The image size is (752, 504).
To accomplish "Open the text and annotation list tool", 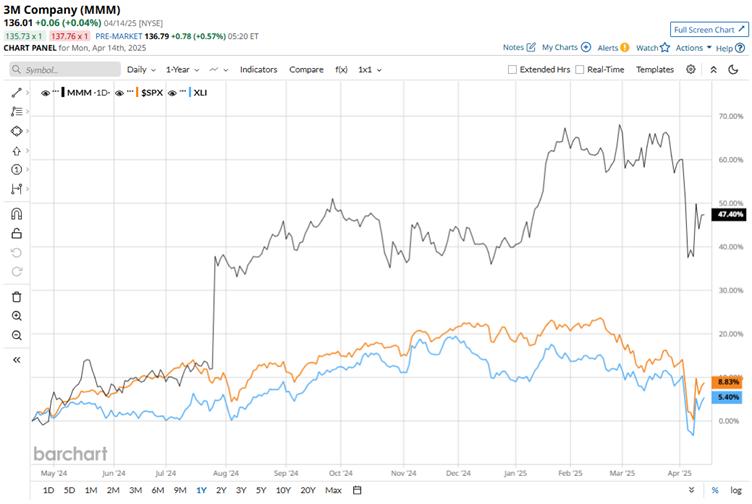I will (x=16, y=112).
